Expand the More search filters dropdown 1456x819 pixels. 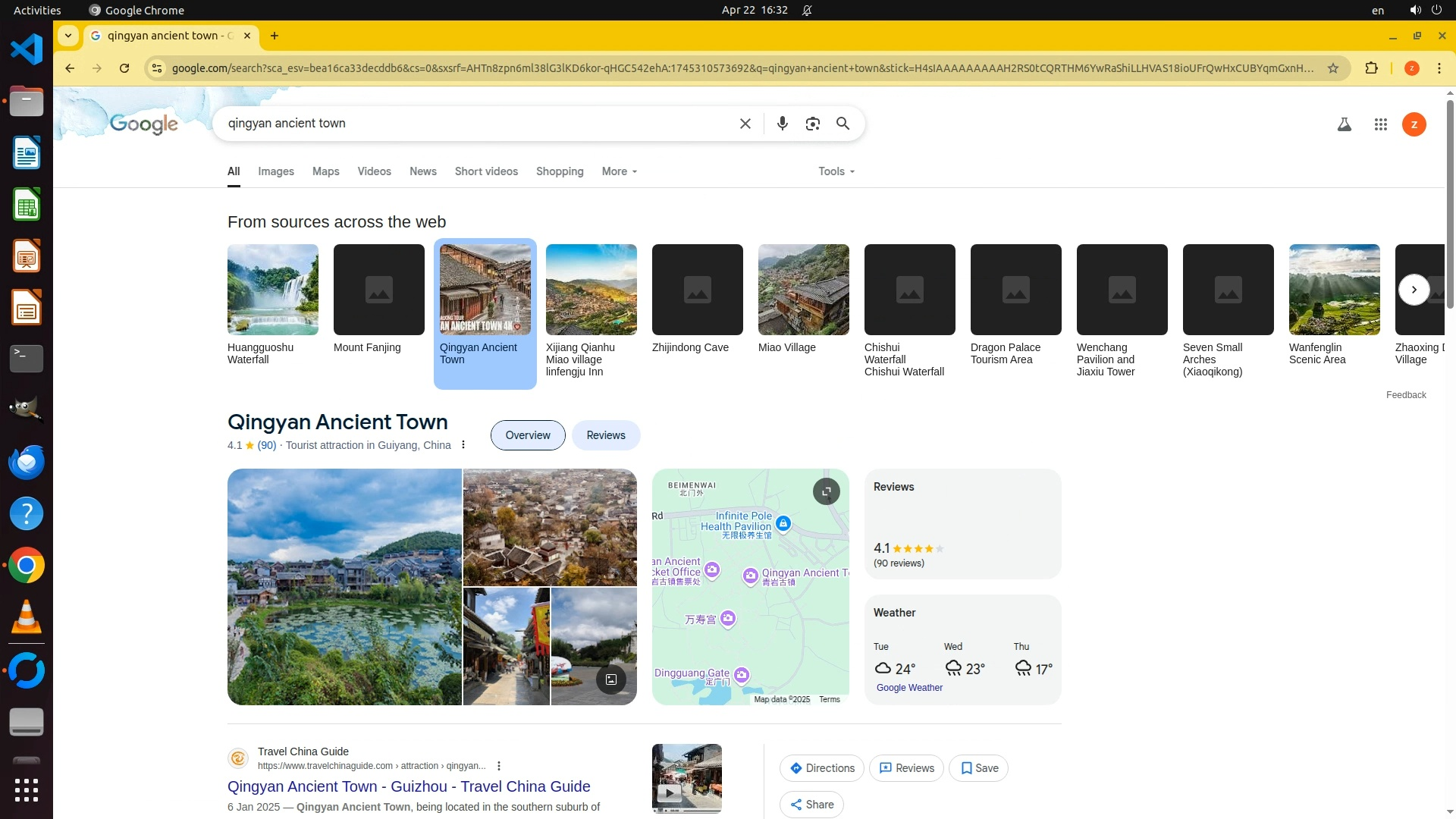pos(619,171)
